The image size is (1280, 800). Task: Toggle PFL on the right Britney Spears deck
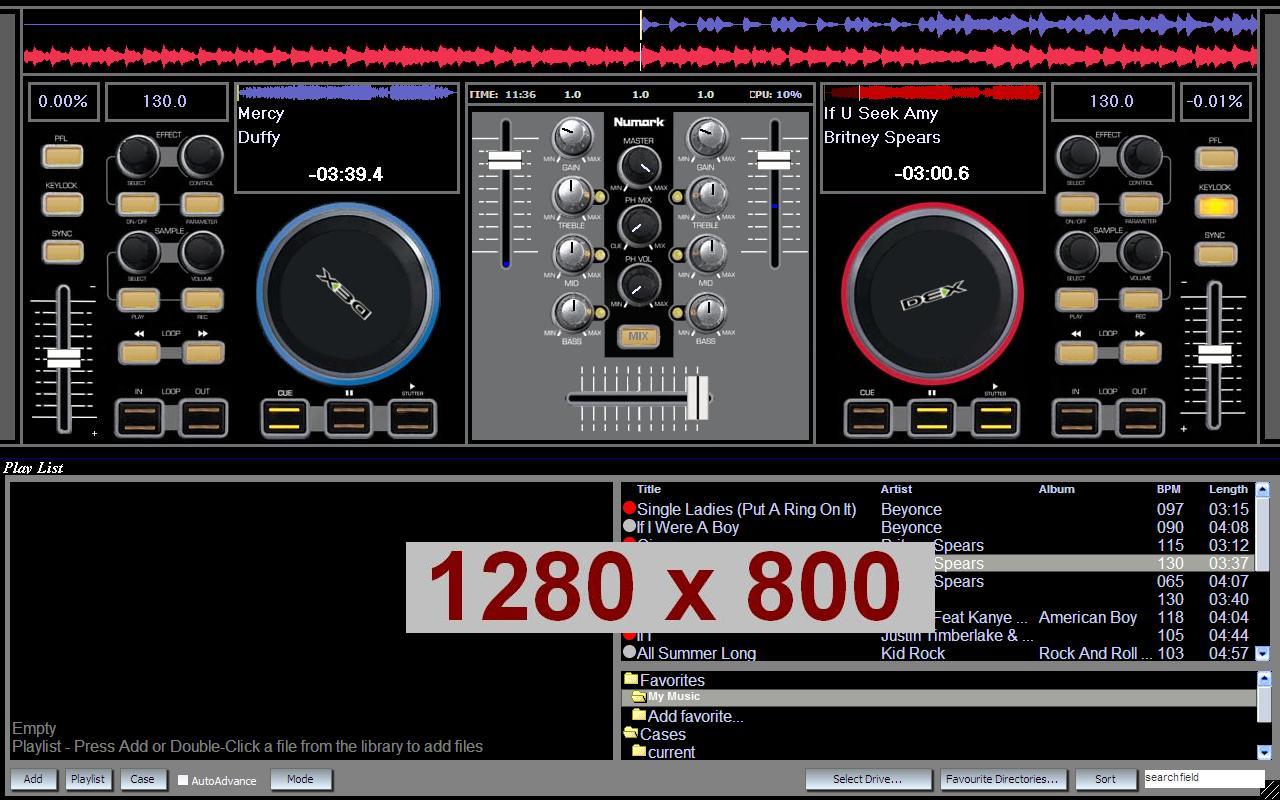(x=1216, y=158)
